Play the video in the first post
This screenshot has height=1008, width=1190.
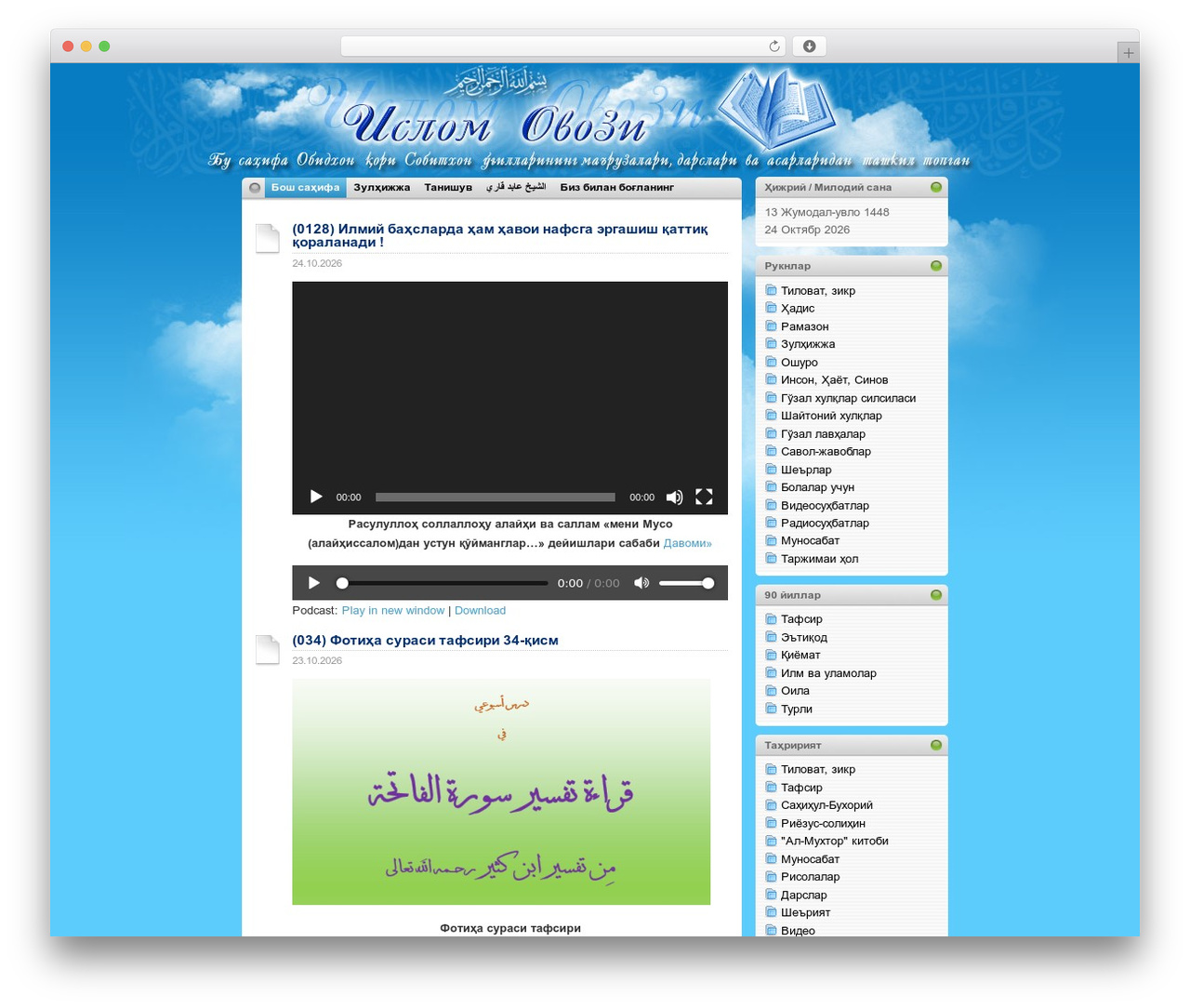(x=316, y=497)
